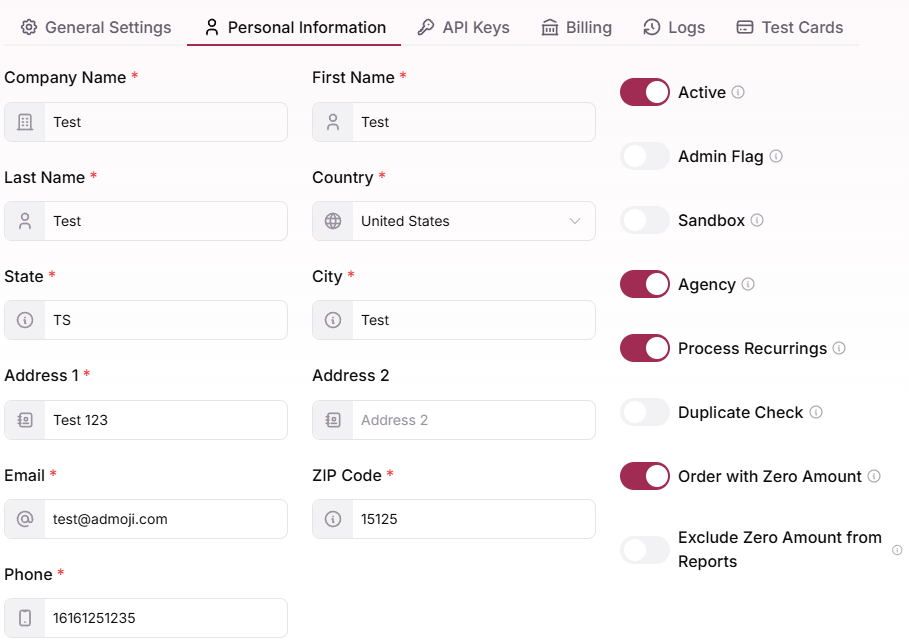Click the info icon next to Agency
909x642 pixels.
[748, 284]
